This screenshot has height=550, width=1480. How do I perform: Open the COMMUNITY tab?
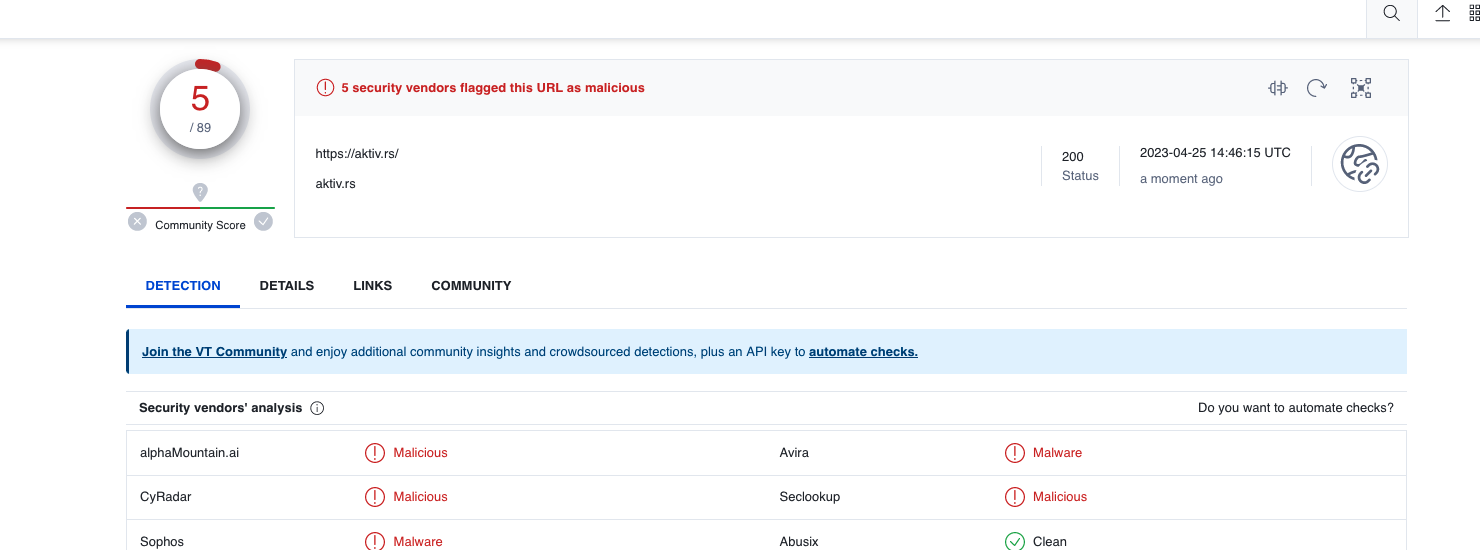tap(471, 286)
